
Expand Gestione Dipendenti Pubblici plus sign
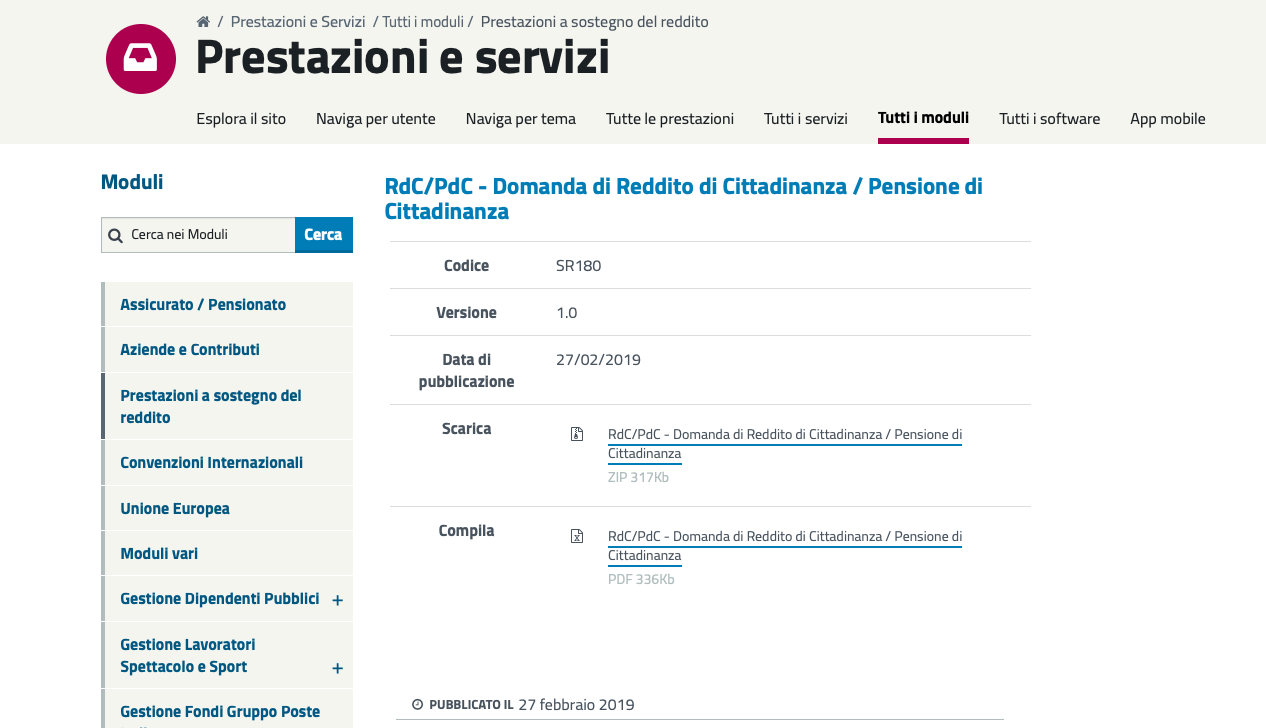pyautogui.click(x=337, y=600)
